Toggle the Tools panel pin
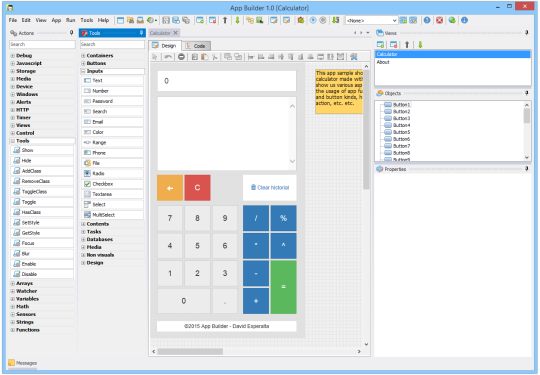The image size is (540, 375). click(x=141, y=33)
